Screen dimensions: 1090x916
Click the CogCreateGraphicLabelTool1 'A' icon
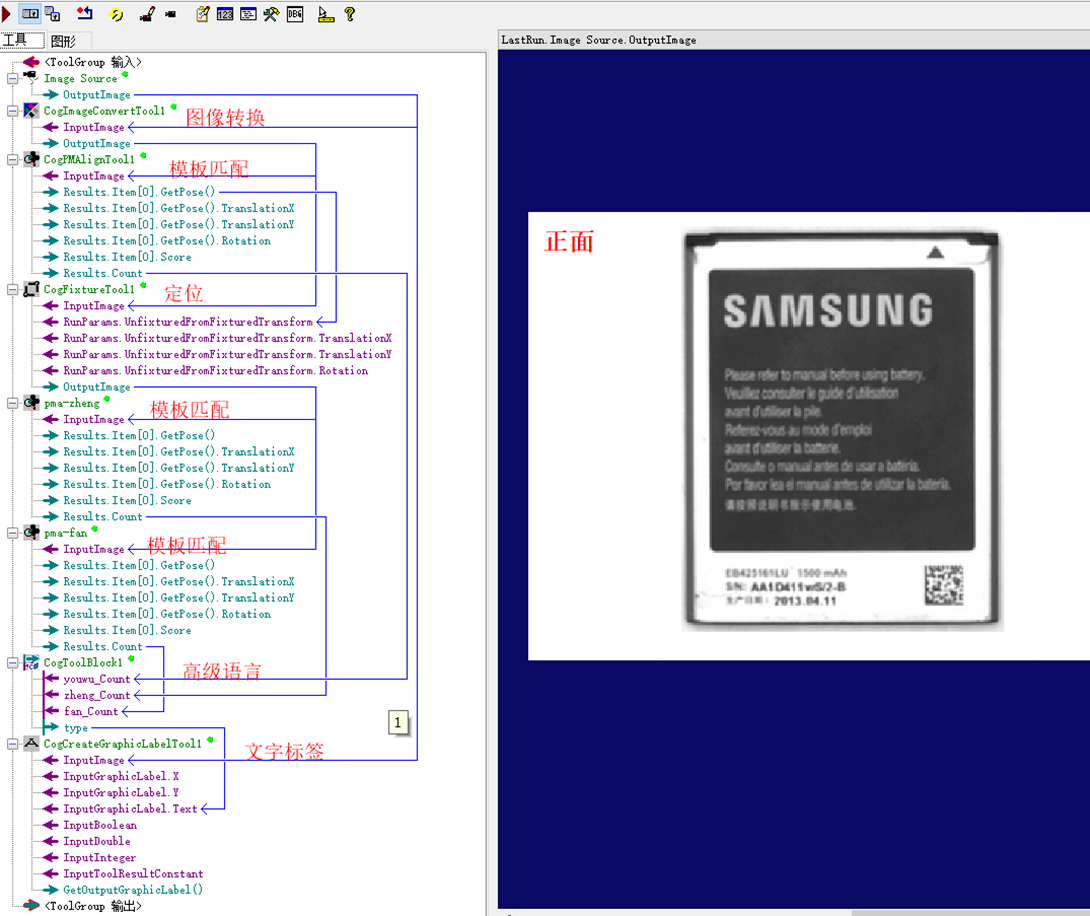click(x=31, y=744)
